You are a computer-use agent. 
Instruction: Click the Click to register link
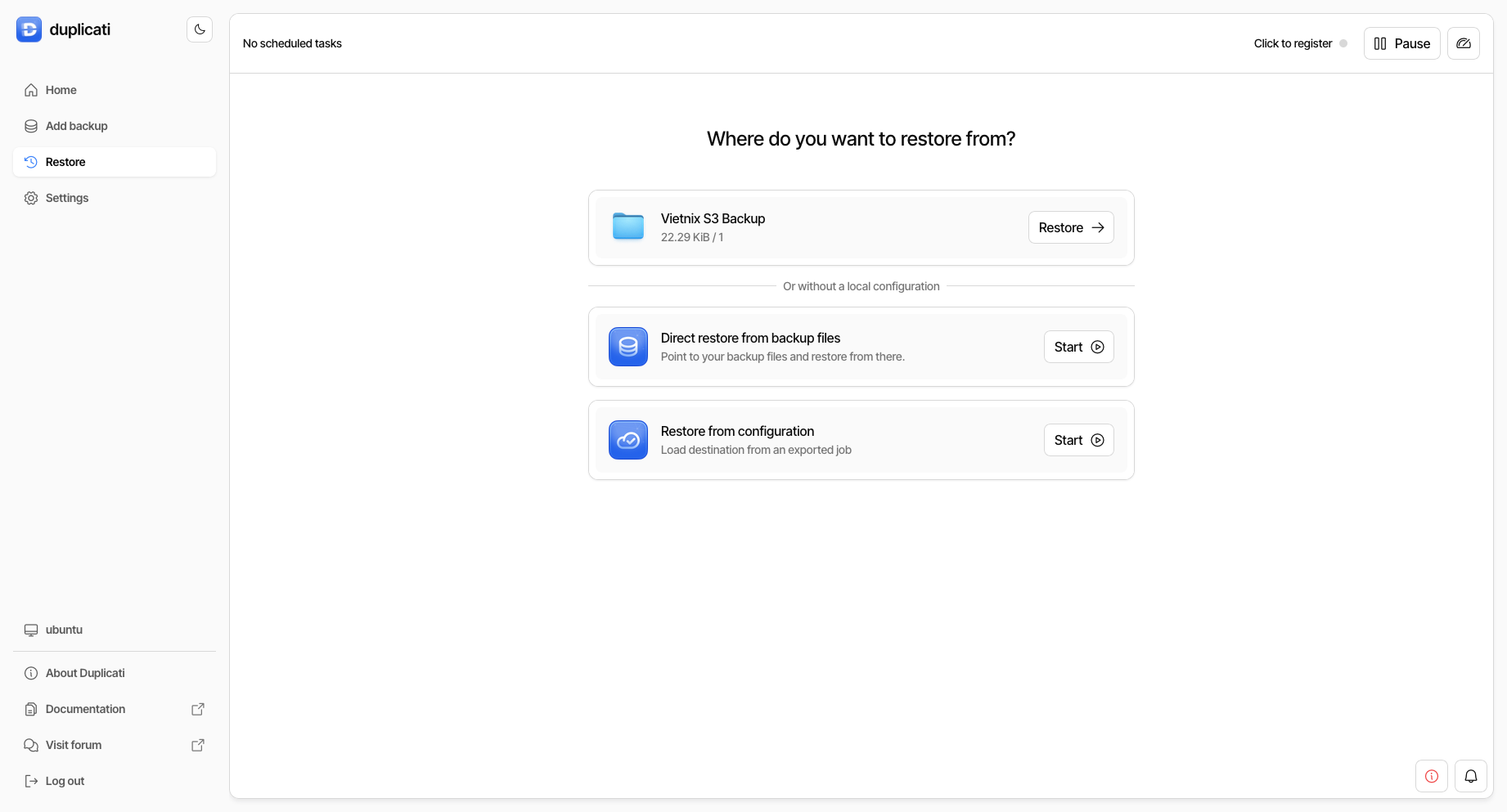click(x=1292, y=43)
